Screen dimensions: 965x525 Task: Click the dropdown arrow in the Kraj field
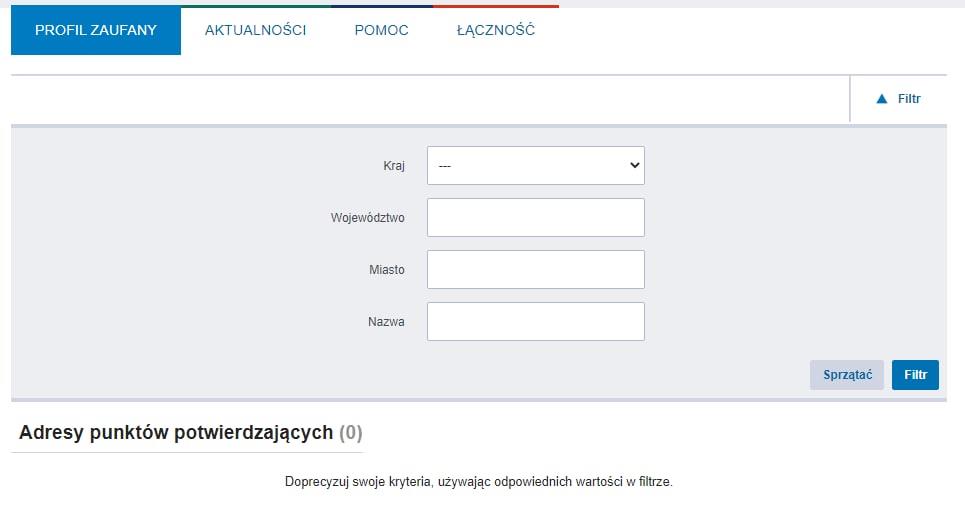point(634,166)
